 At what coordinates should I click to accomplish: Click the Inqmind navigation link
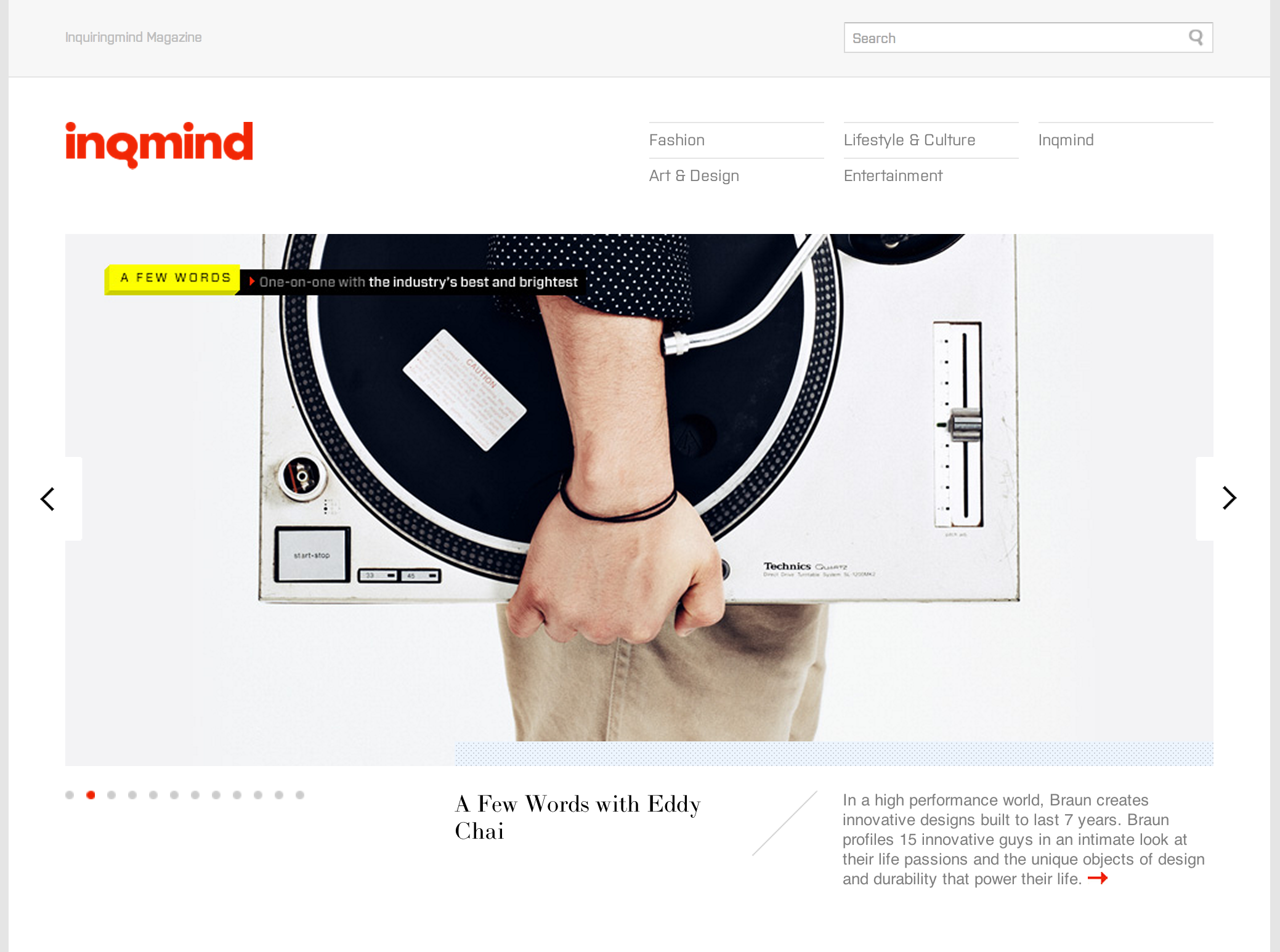click(x=1065, y=140)
